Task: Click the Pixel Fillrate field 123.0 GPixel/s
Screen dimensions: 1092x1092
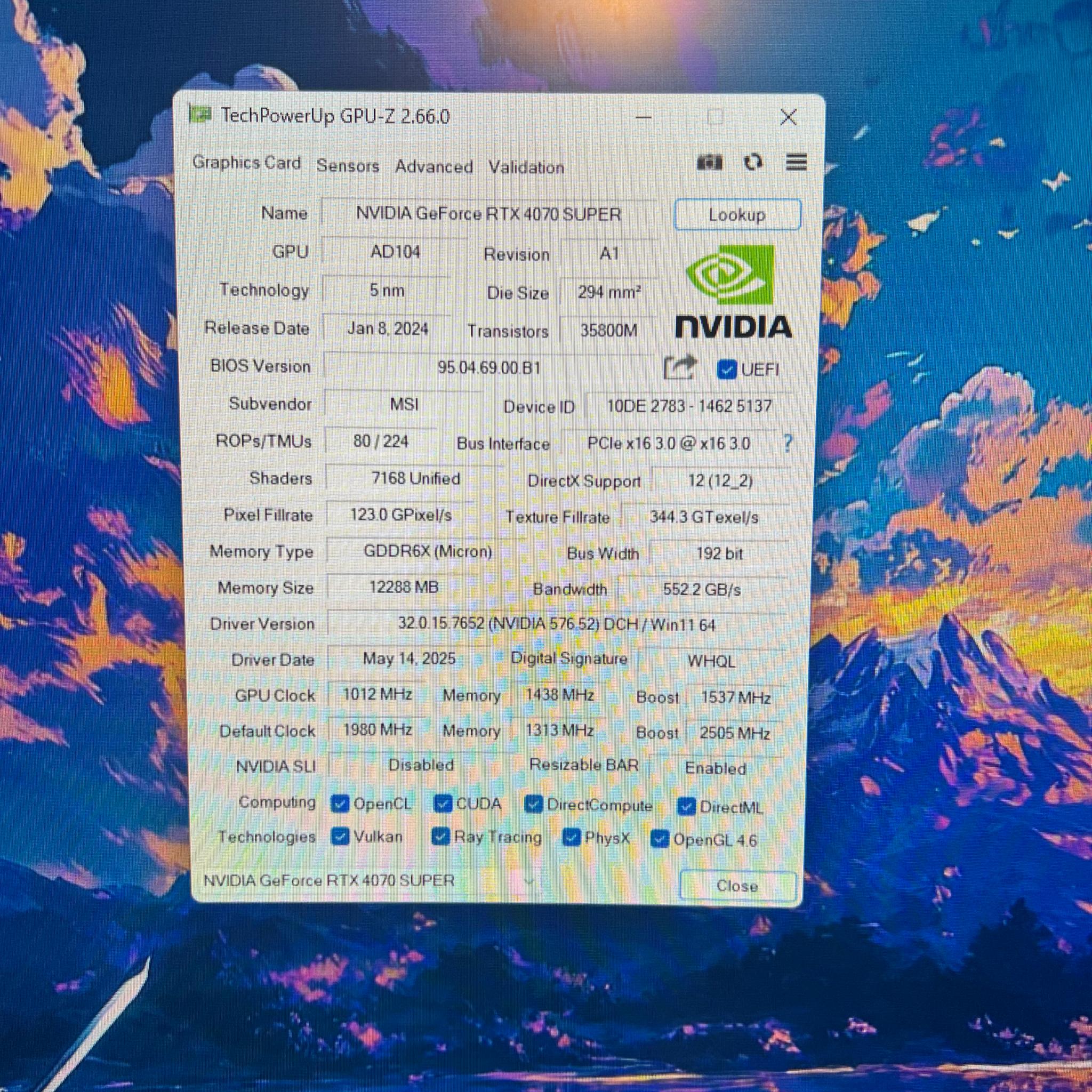Action: (x=401, y=515)
